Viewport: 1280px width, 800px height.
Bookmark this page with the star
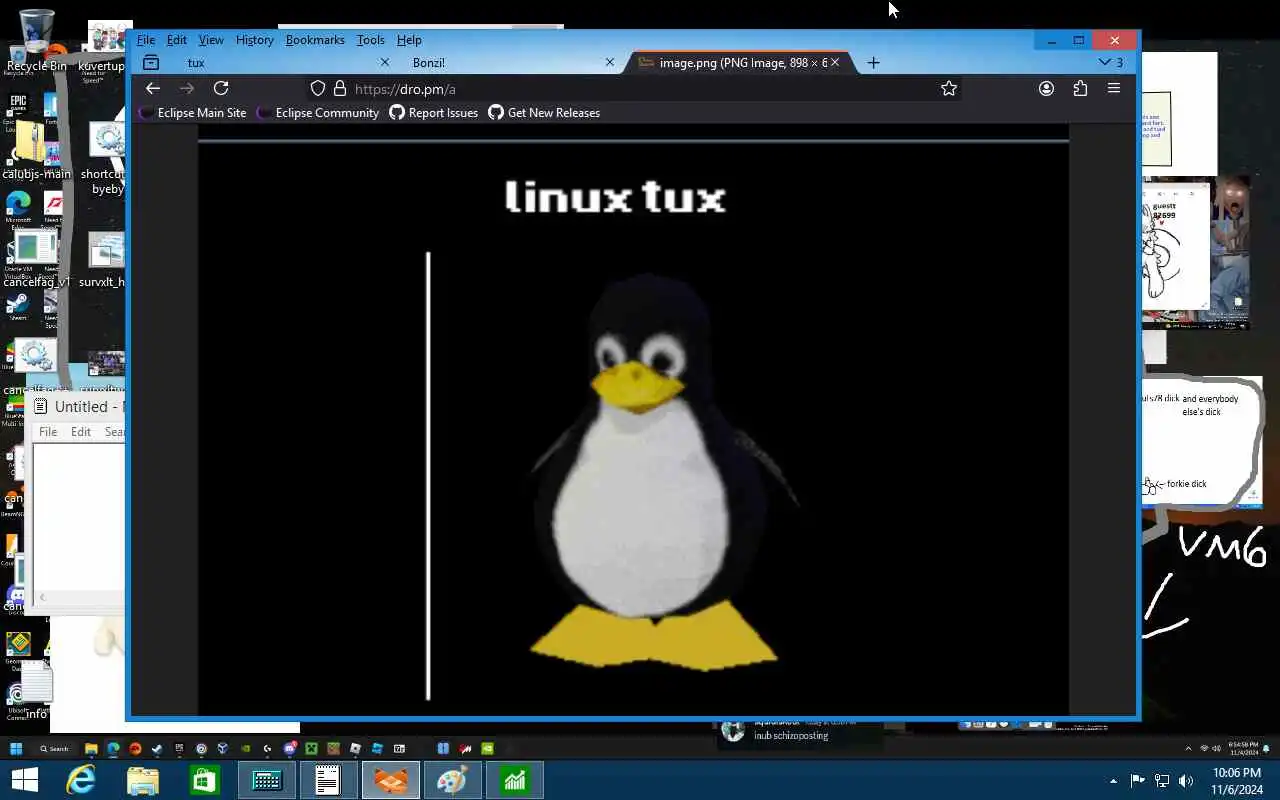point(949,88)
